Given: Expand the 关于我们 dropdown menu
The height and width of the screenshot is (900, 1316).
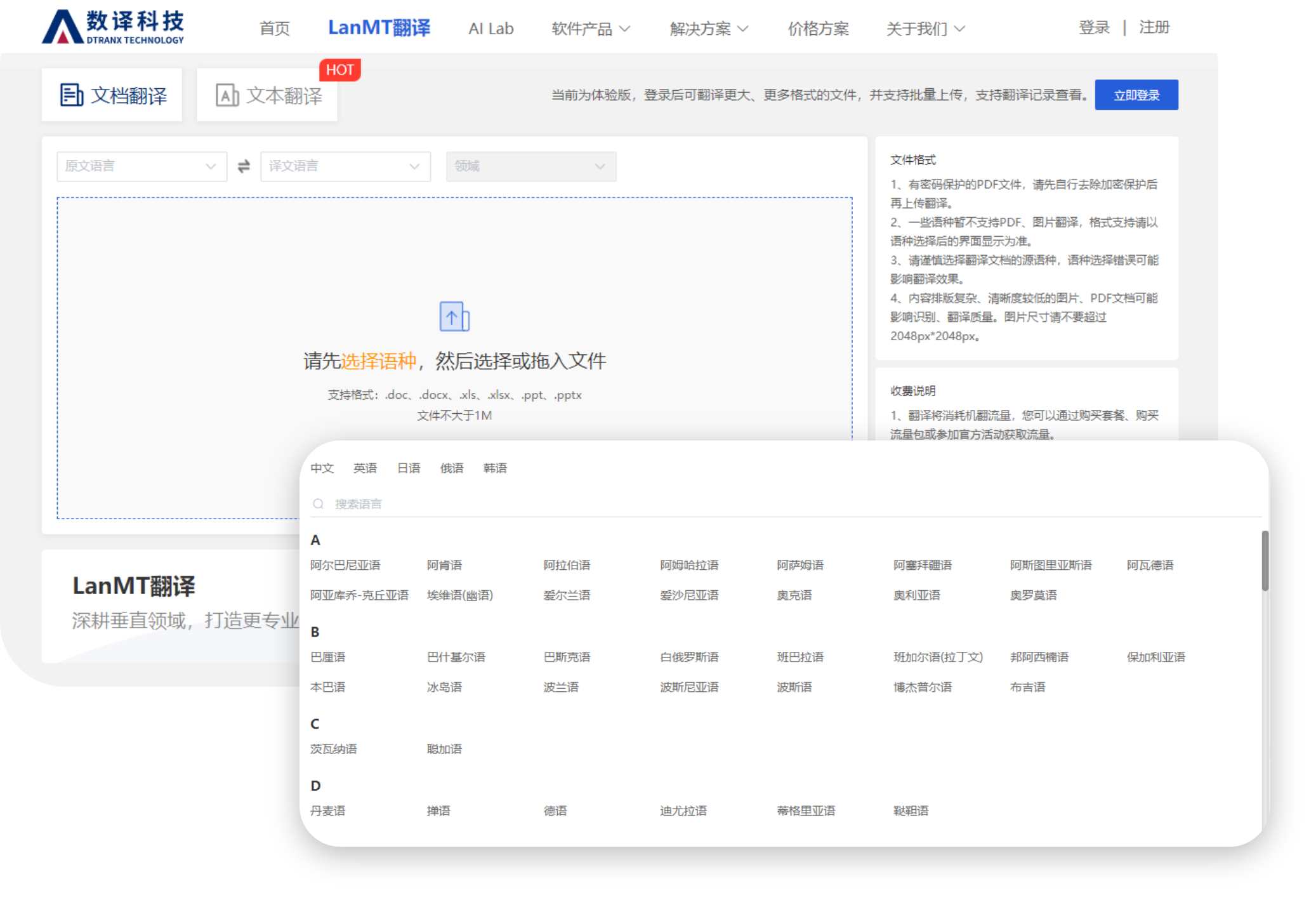Looking at the screenshot, I should pyautogui.click(x=926, y=29).
